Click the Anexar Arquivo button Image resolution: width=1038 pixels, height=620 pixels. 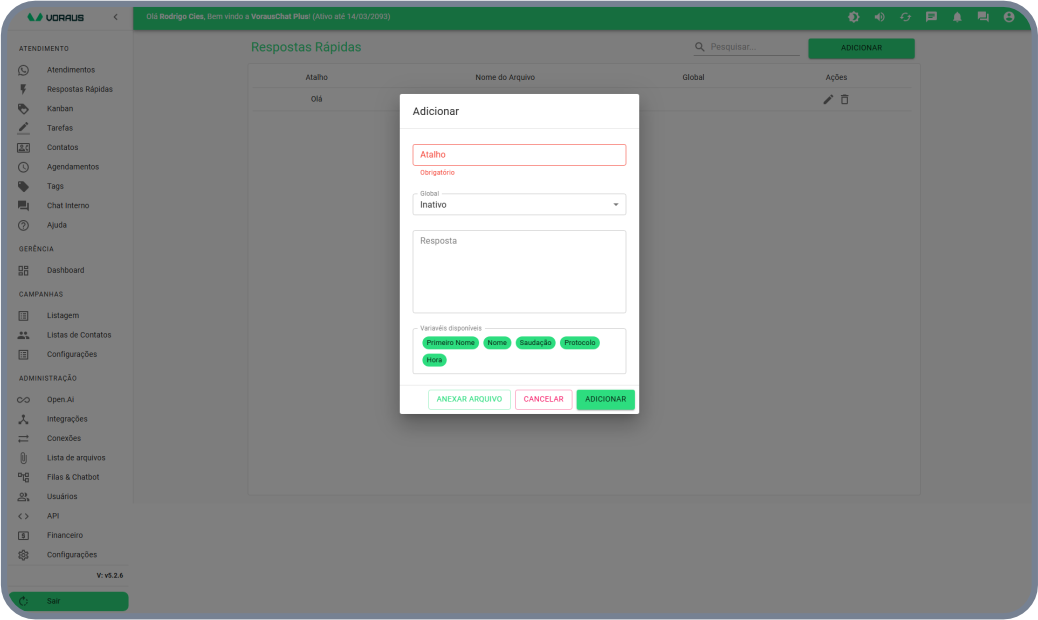pyautogui.click(x=469, y=399)
